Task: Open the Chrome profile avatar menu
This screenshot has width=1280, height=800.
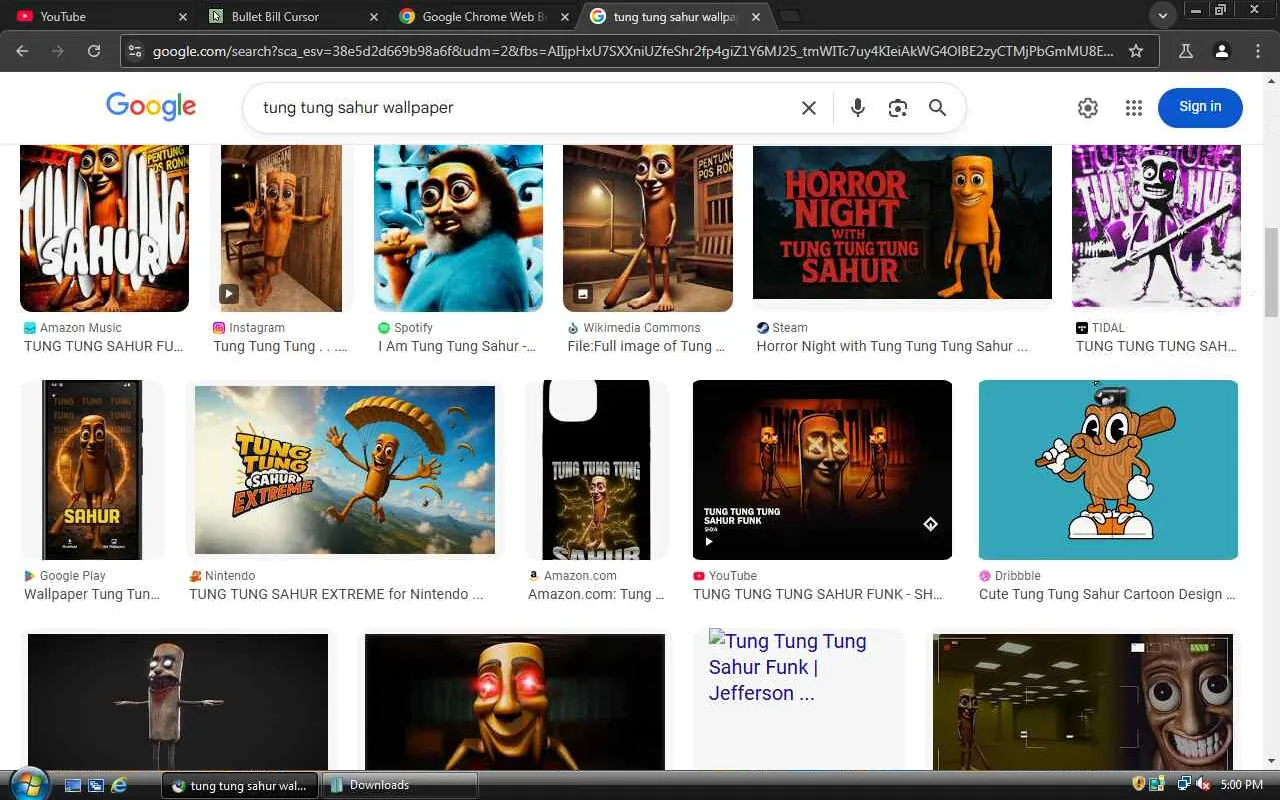Action: (x=1221, y=51)
